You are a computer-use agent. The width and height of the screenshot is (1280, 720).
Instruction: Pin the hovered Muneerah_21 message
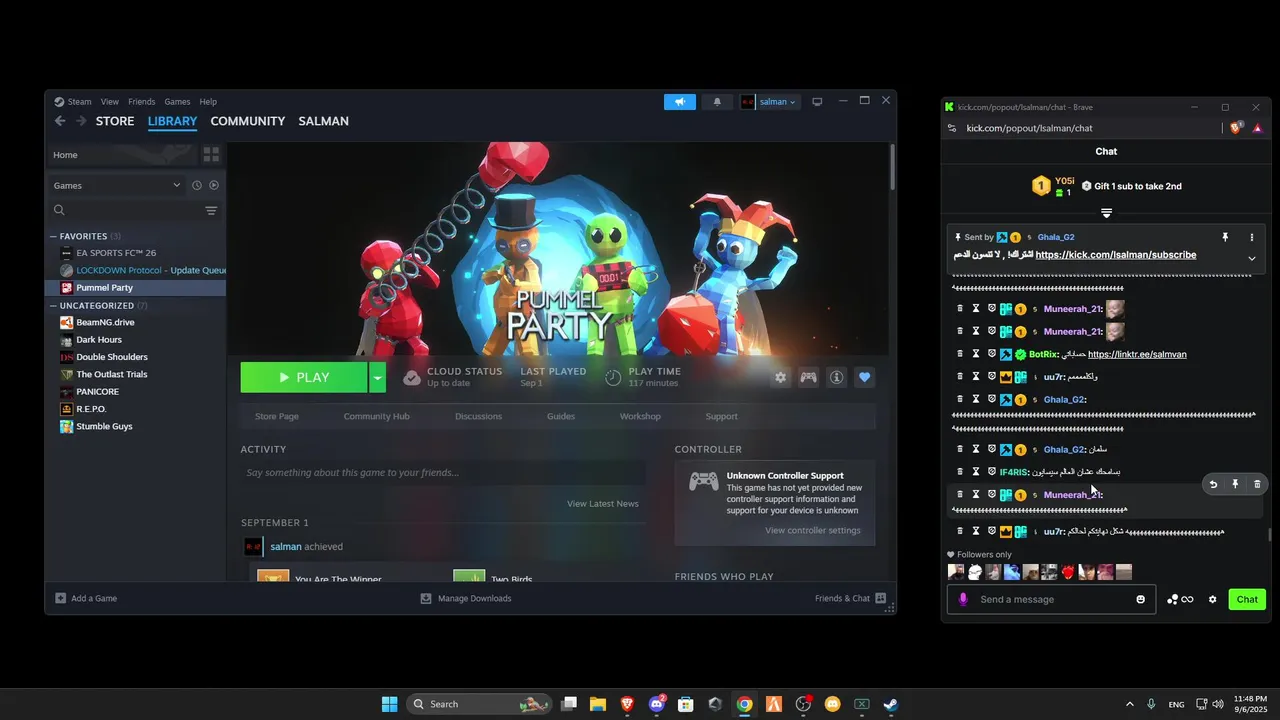coord(1235,484)
